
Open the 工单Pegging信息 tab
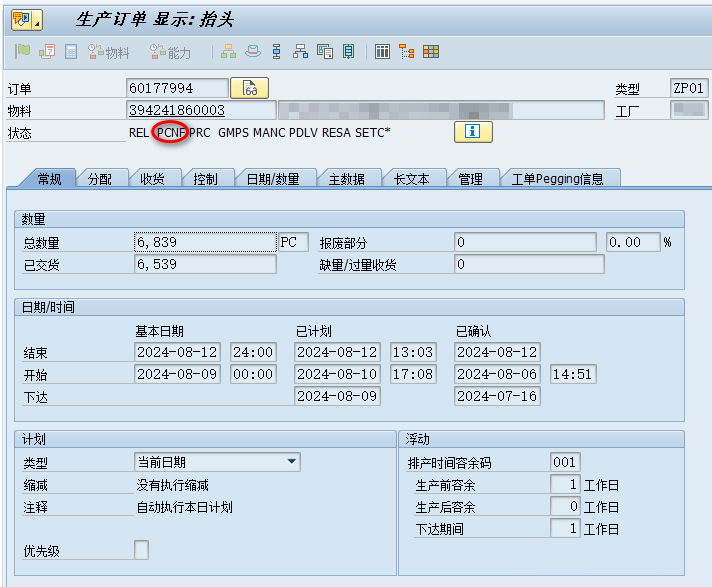pos(557,179)
